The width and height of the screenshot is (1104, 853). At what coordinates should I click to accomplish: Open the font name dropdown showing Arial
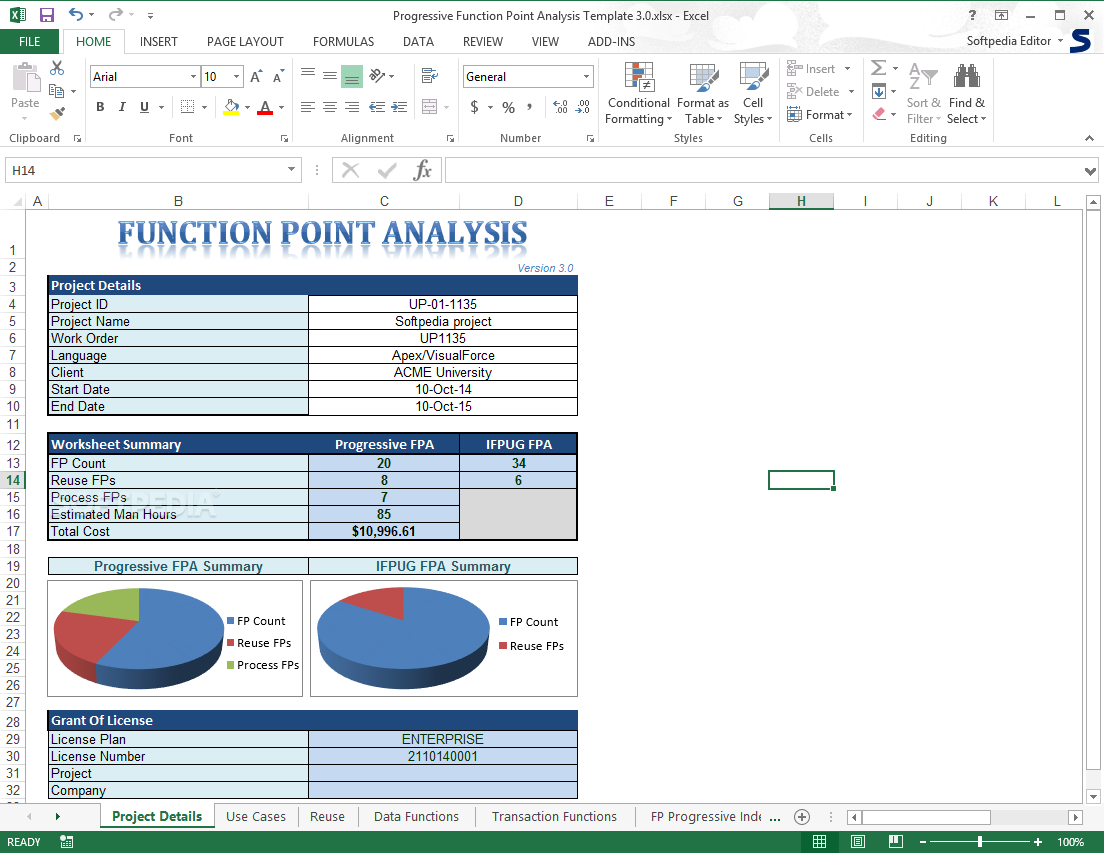pos(193,77)
